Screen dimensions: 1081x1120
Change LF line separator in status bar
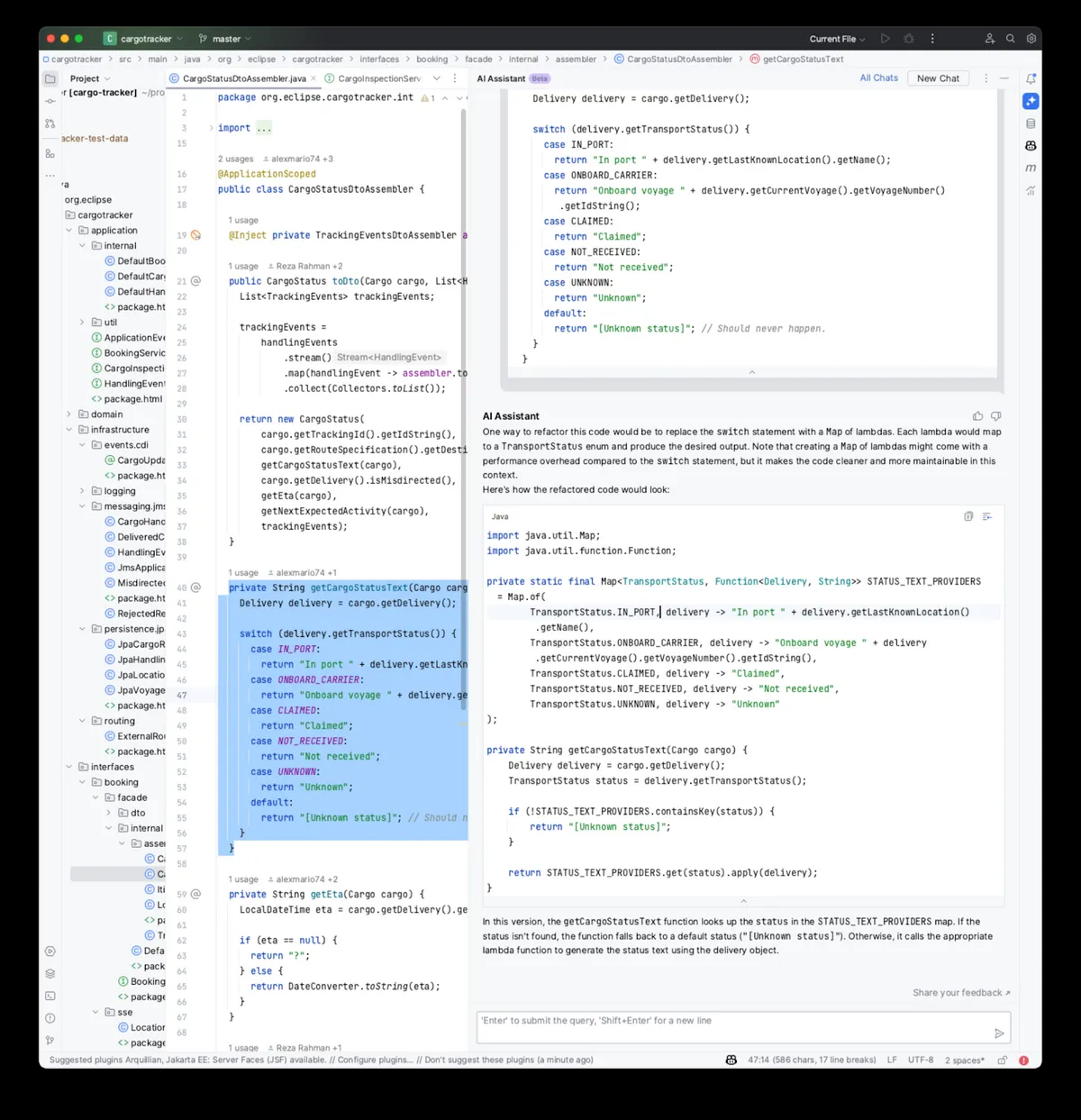[x=892, y=1061]
